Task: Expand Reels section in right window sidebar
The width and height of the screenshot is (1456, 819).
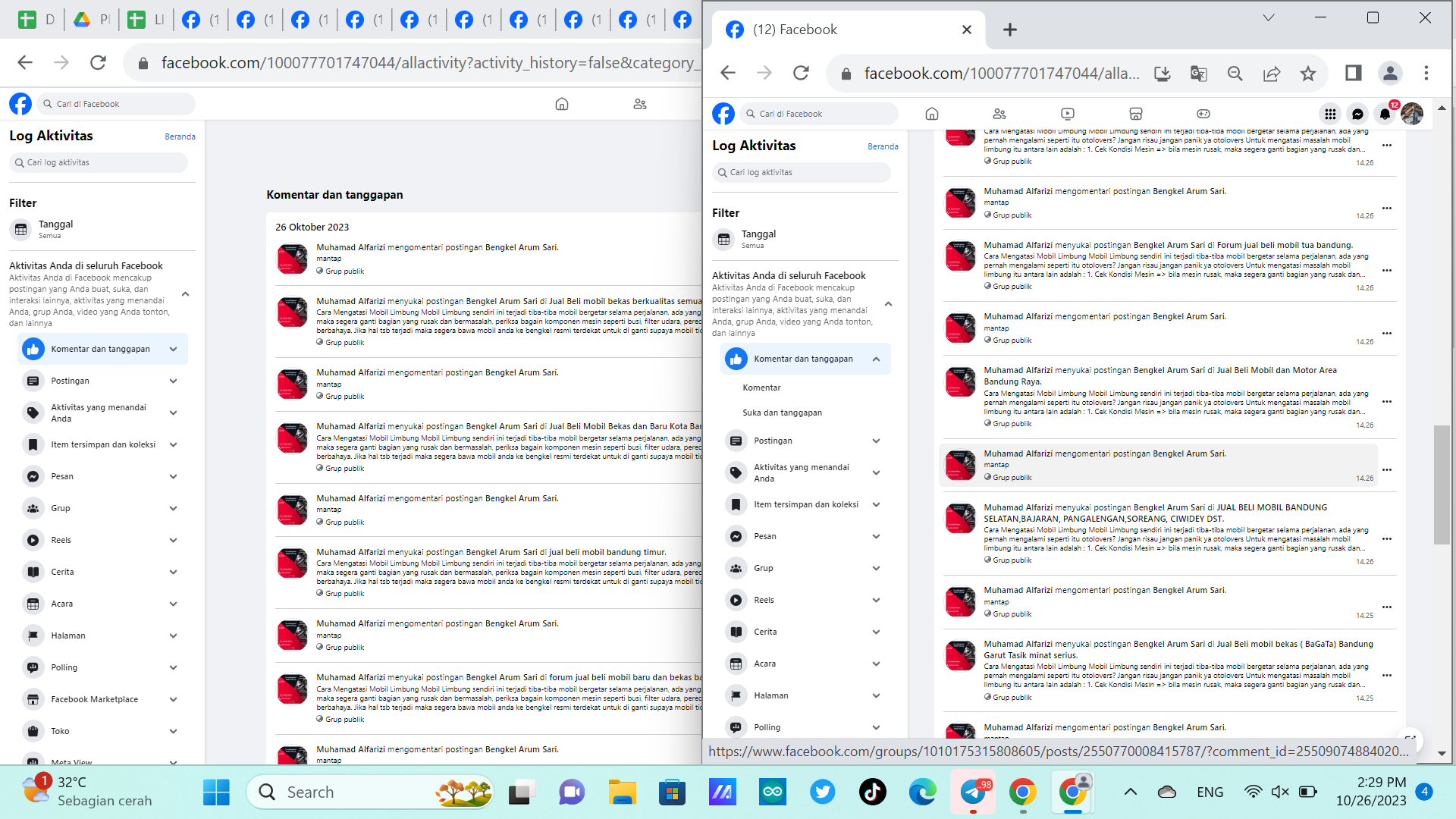Action: click(x=877, y=600)
